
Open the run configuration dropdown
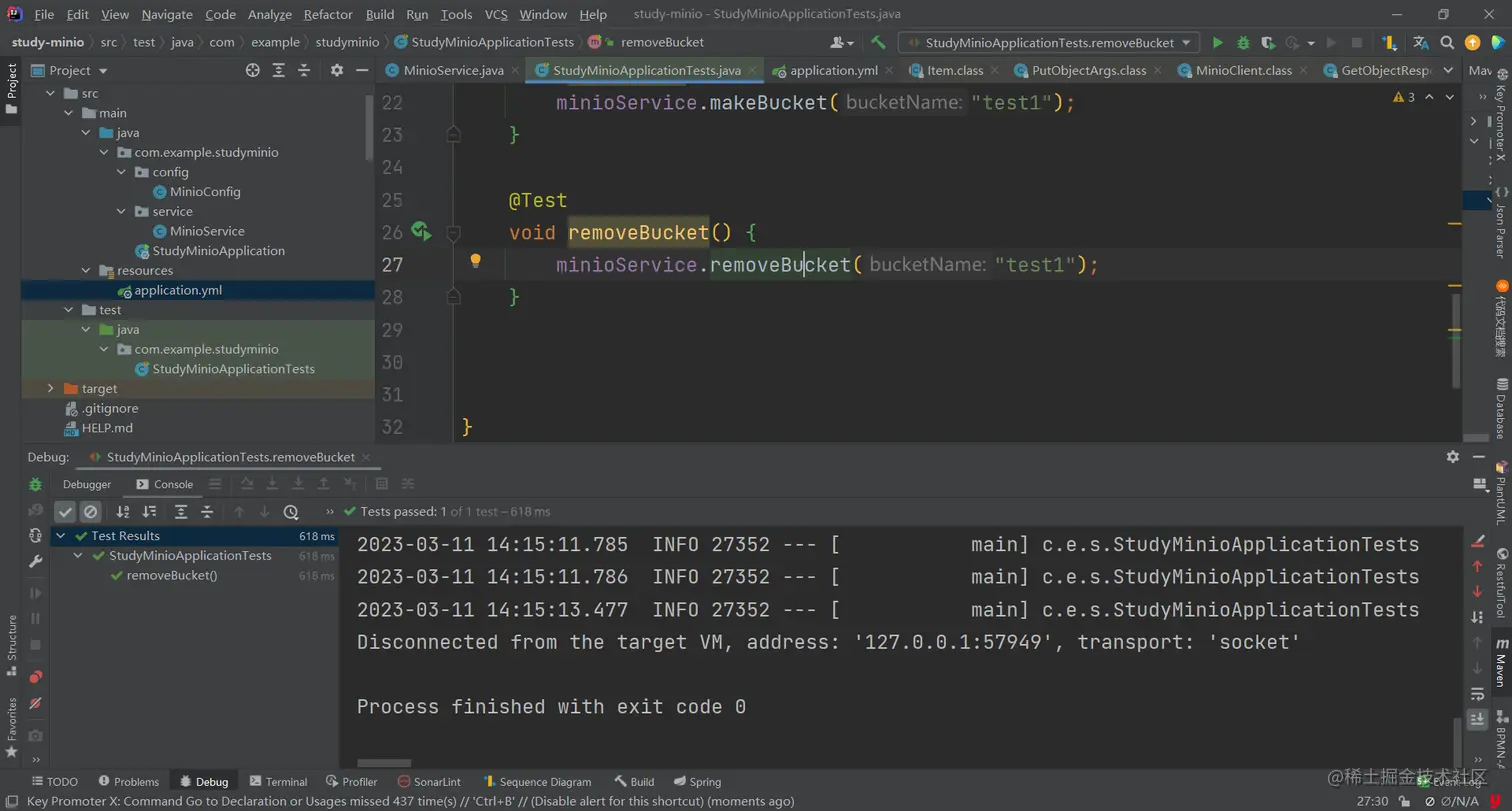[x=1048, y=43]
